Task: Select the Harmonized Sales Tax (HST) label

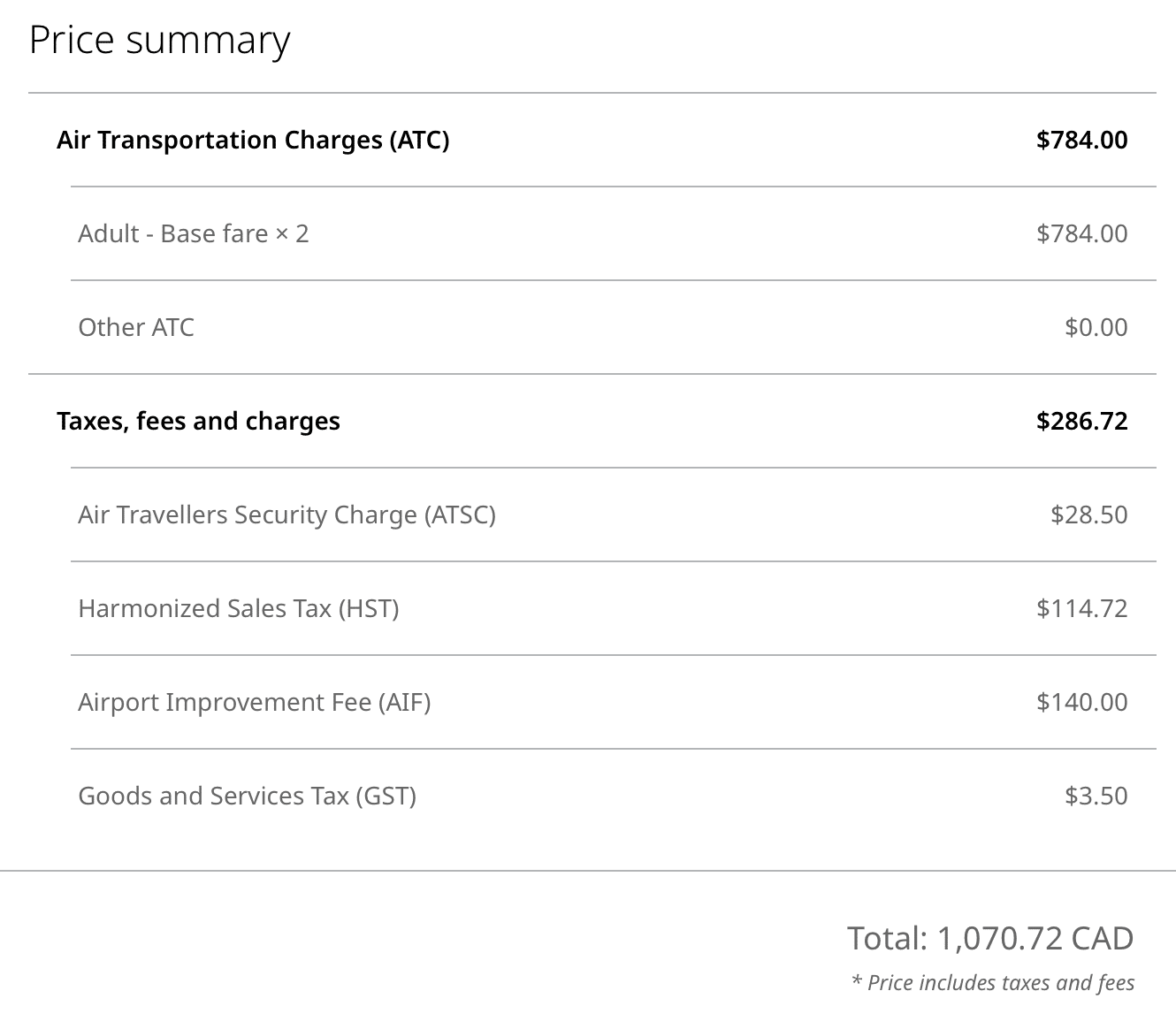Action: pos(239,609)
